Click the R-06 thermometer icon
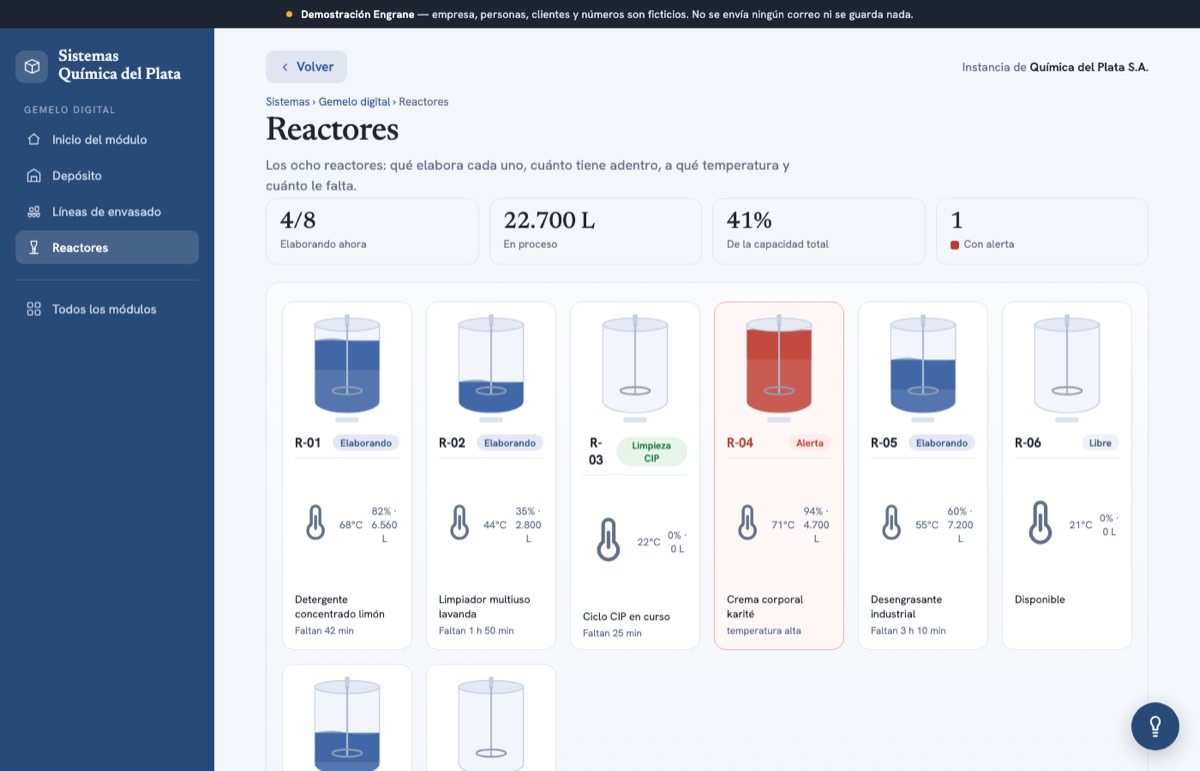1200x771 pixels. coord(1041,522)
